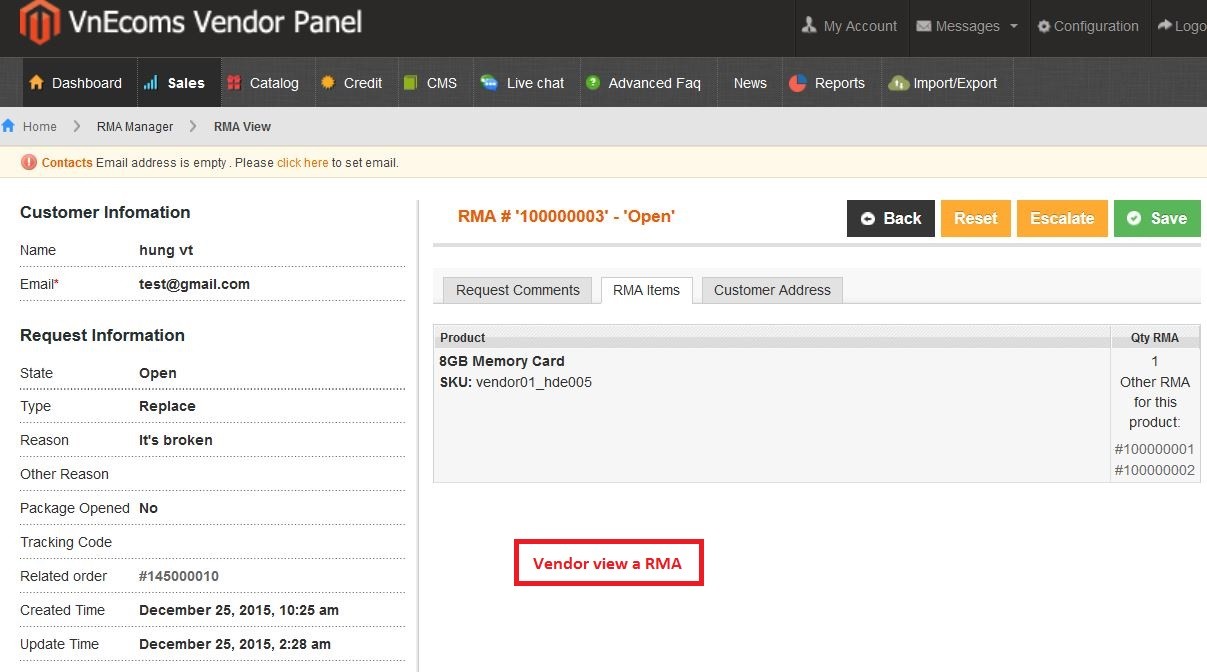The image size is (1207, 672).
Task: Click the Sales bar chart icon
Action: [x=151, y=83]
